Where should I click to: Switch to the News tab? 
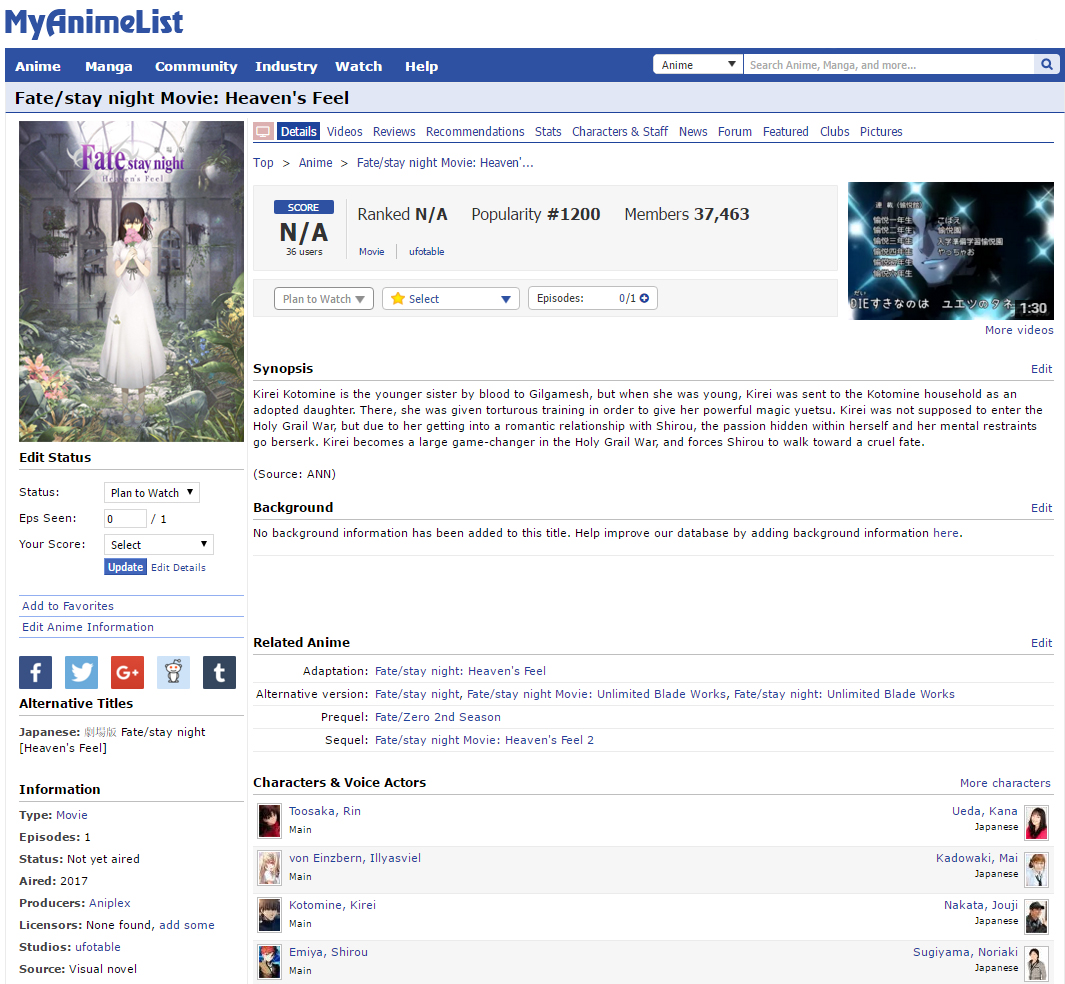click(x=693, y=132)
